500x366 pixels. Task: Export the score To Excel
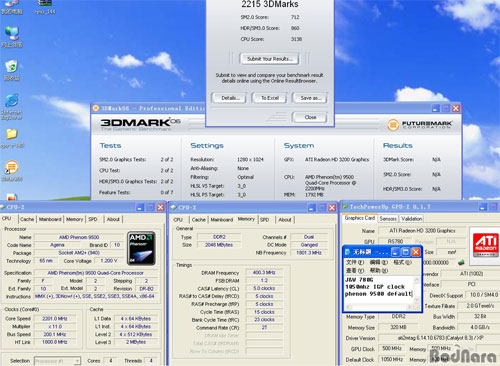point(270,98)
